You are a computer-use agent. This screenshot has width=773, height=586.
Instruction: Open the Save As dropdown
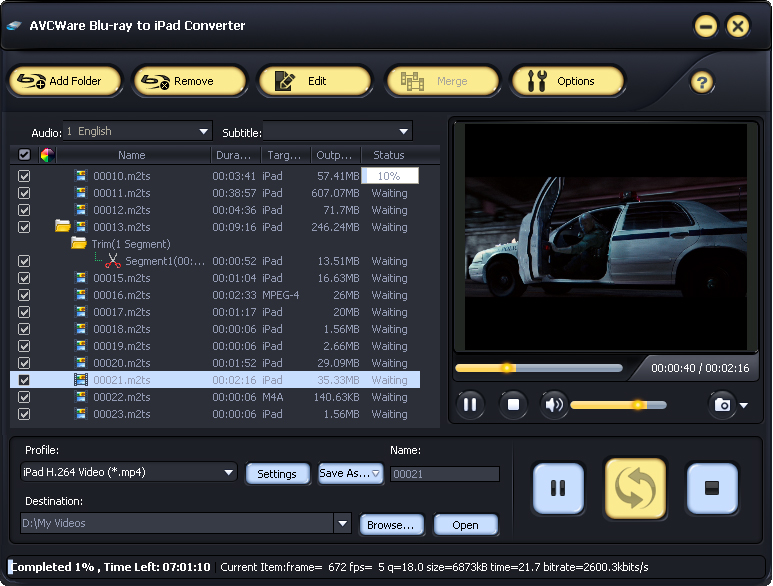[351, 473]
